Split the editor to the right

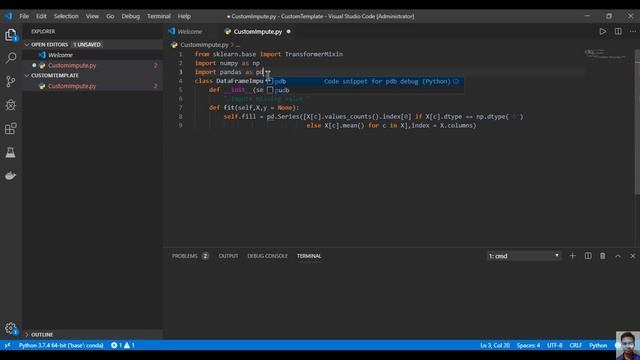618,31
